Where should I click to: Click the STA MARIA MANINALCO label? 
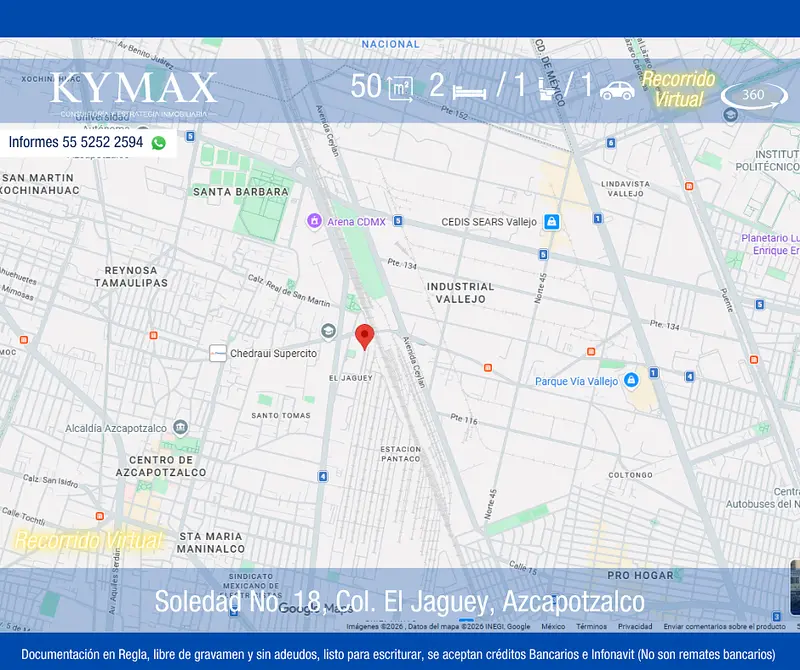[x=211, y=542]
